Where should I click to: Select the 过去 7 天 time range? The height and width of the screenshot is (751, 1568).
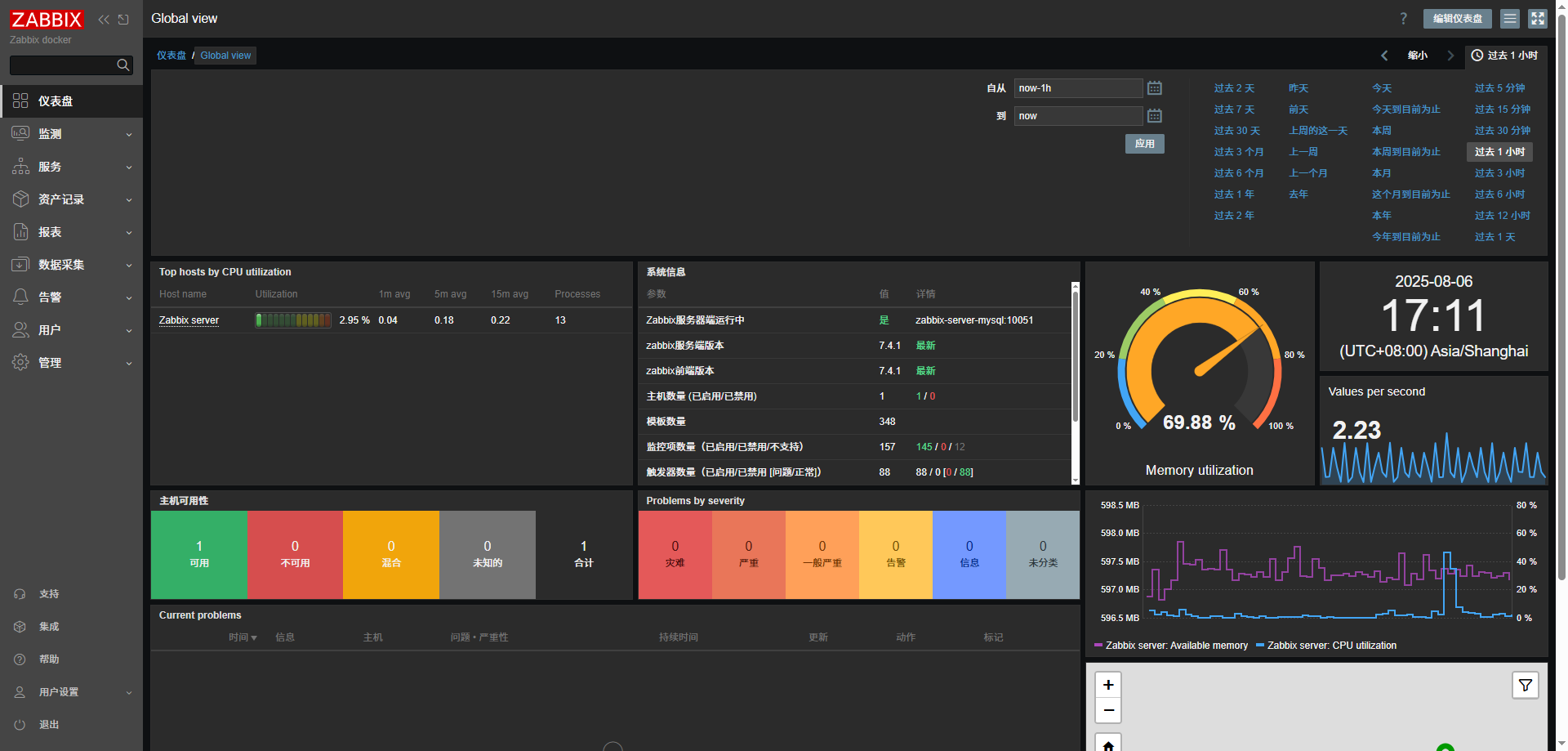coord(1234,110)
